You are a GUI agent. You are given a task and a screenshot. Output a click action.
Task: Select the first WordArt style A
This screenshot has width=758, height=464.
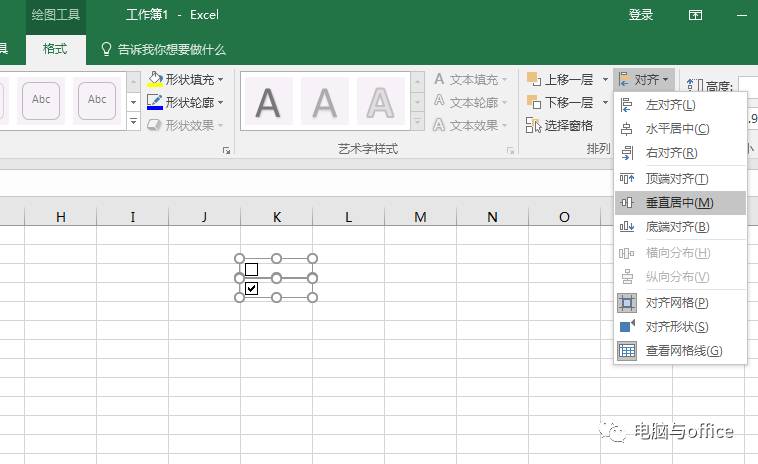click(x=268, y=102)
